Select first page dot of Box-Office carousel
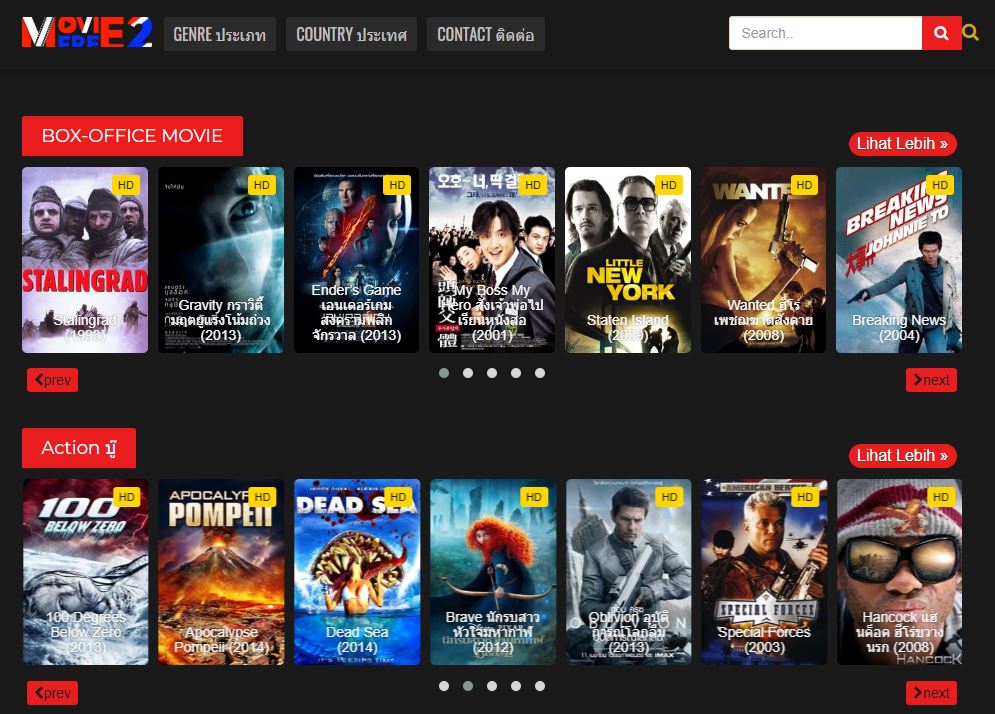This screenshot has width=995, height=714. 444,373
